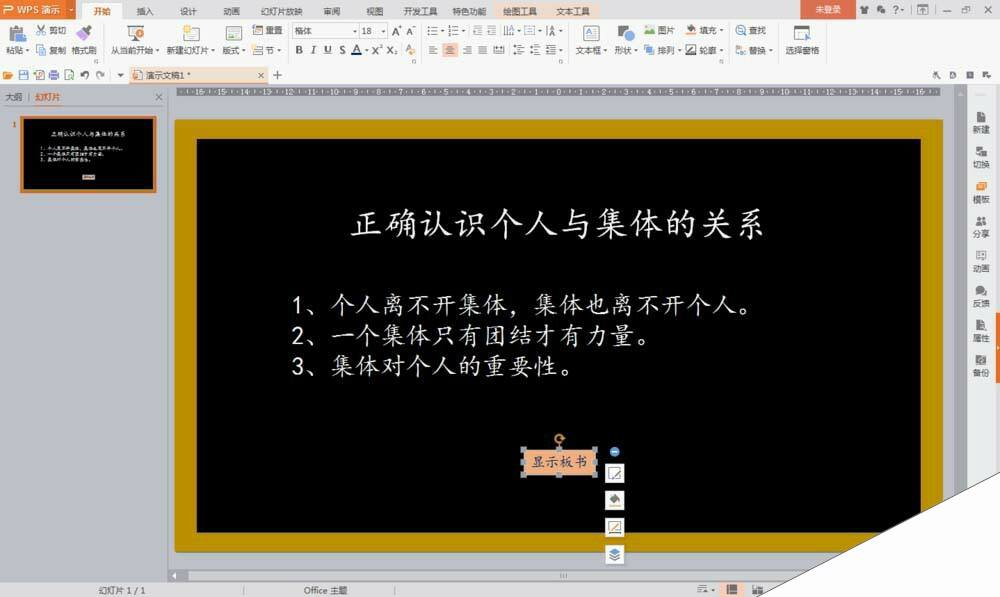Image resolution: width=1000 pixels, height=597 pixels.
Task: Open sidebar Properties (属性) panel
Action: [x=981, y=330]
